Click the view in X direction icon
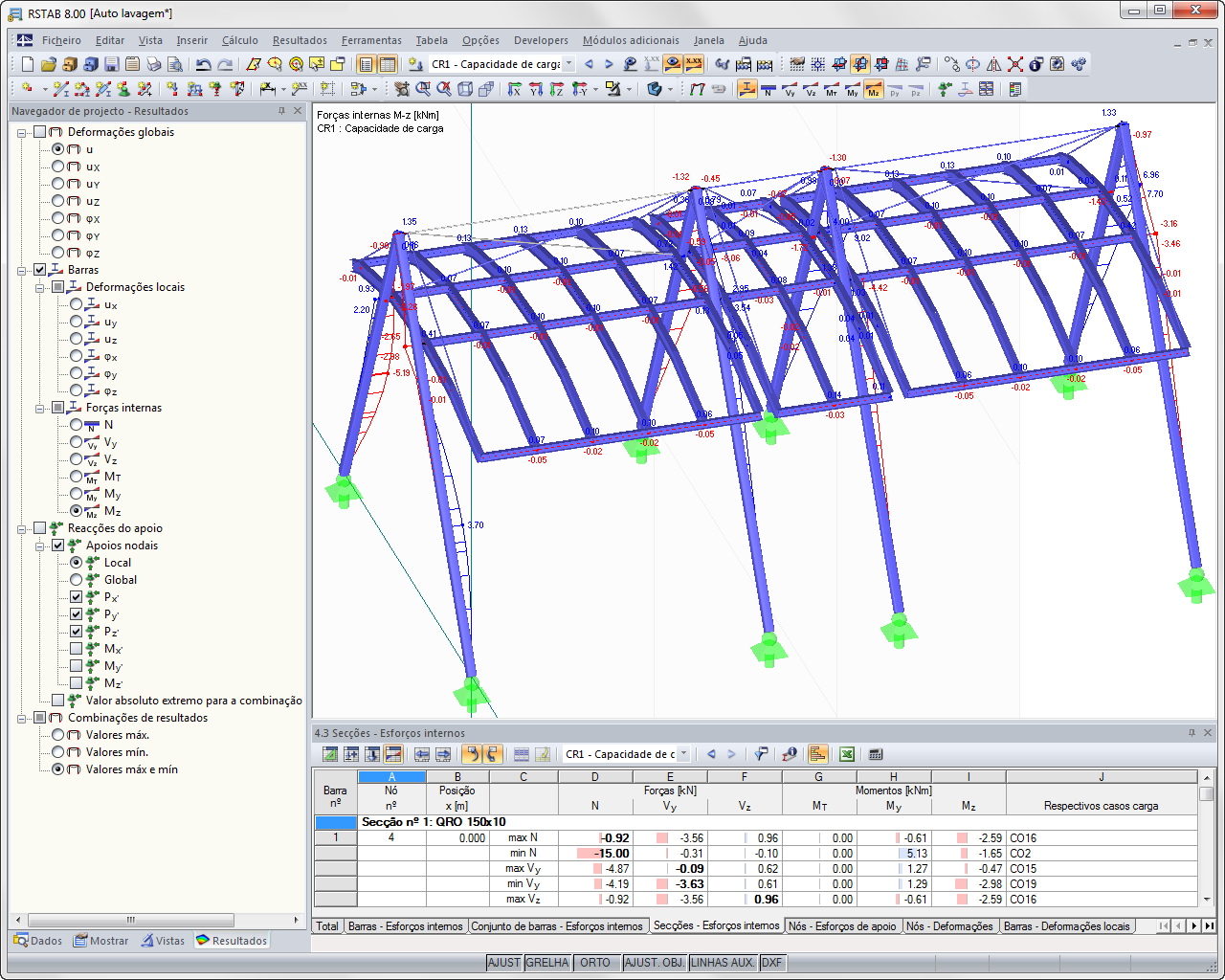The width and height of the screenshot is (1225, 980). click(x=515, y=89)
